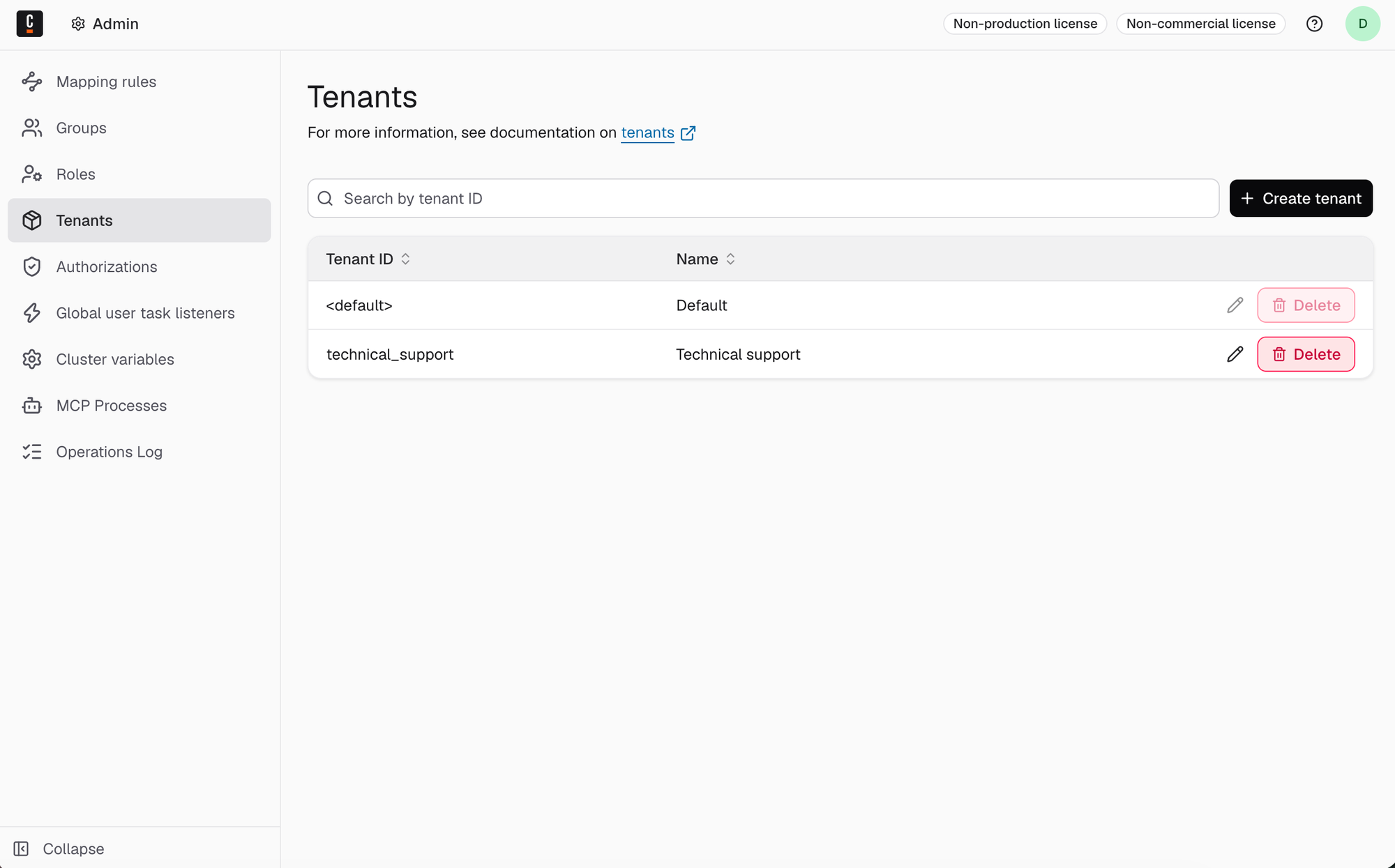Delete the technical_support tenant
The width and height of the screenshot is (1395, 868).
[x=1306, y=354]
